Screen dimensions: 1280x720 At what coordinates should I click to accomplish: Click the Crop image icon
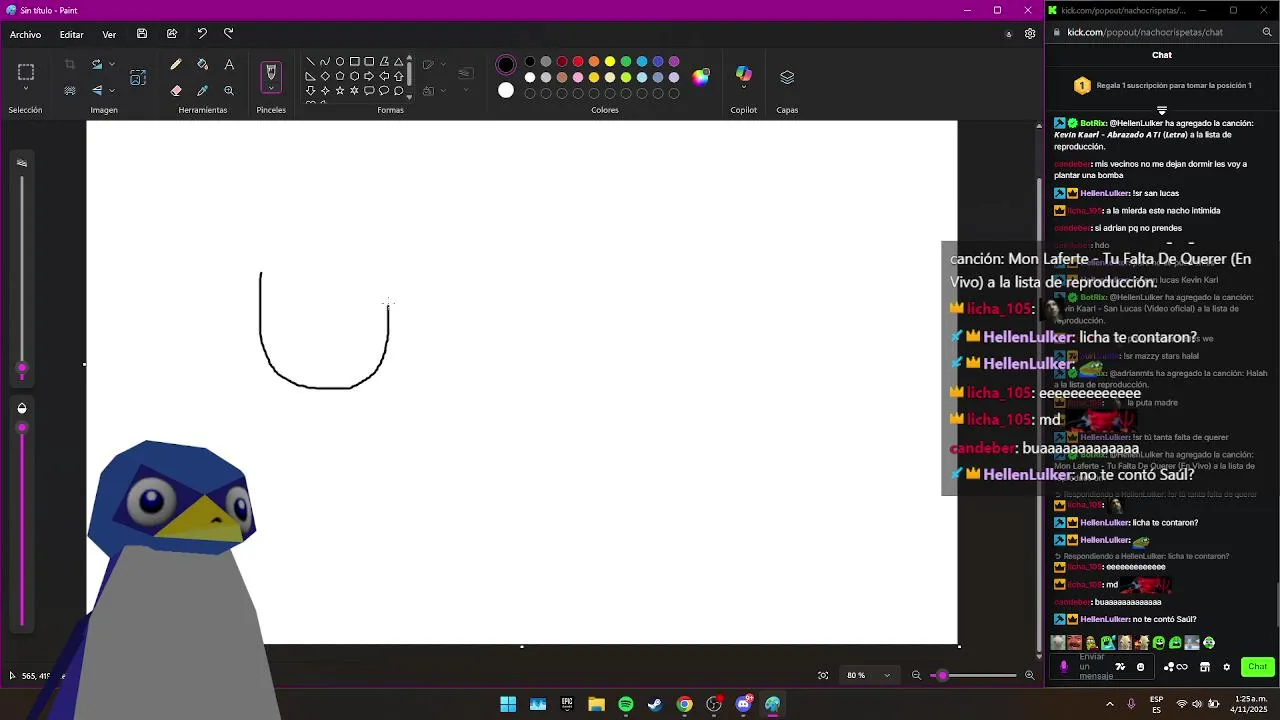[70, 65]
